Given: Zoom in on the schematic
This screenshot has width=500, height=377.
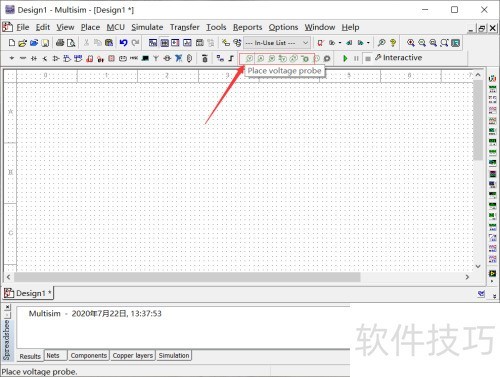Looking at the screenshot, I should 411,43.
